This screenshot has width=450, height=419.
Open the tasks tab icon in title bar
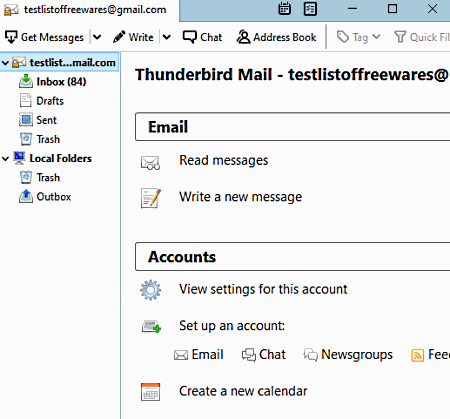point(310,9)
